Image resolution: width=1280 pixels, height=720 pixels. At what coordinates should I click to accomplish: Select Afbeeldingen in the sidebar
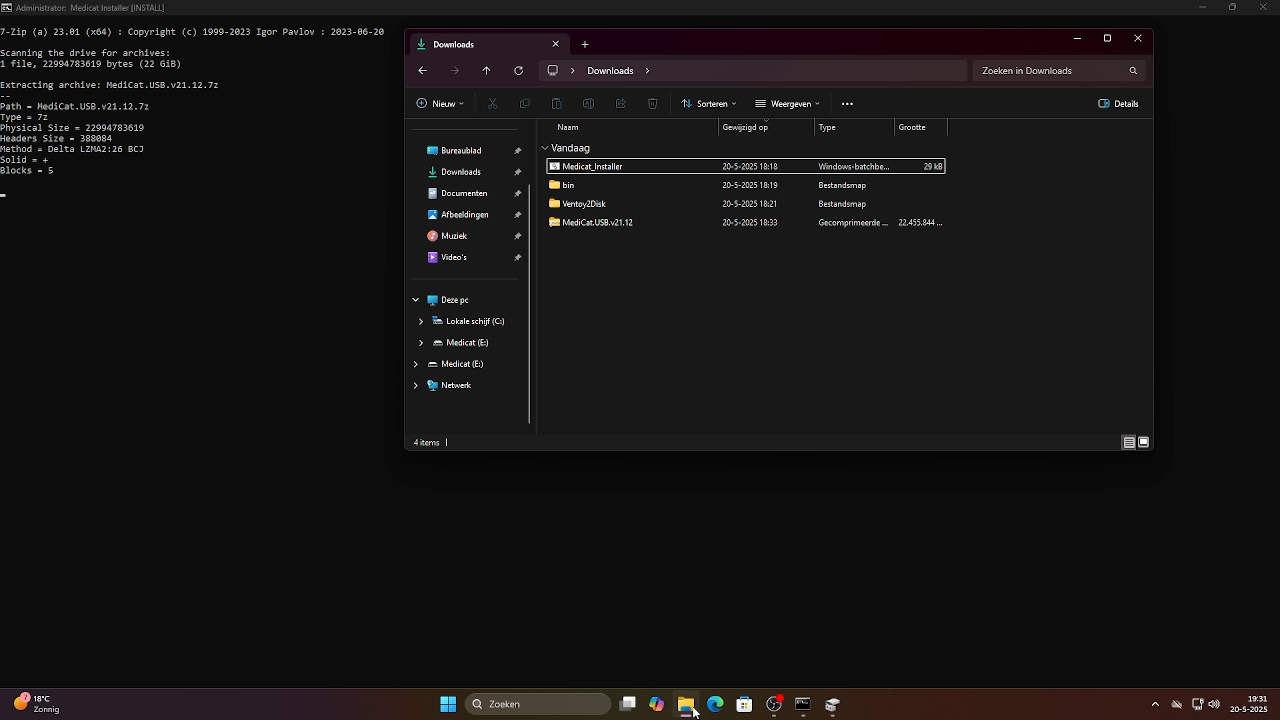click(x=465, y=215)
